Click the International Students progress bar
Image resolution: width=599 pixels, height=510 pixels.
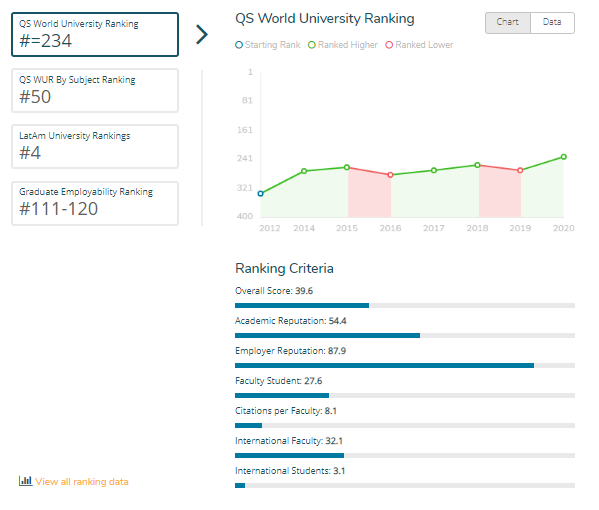point(405,486)
